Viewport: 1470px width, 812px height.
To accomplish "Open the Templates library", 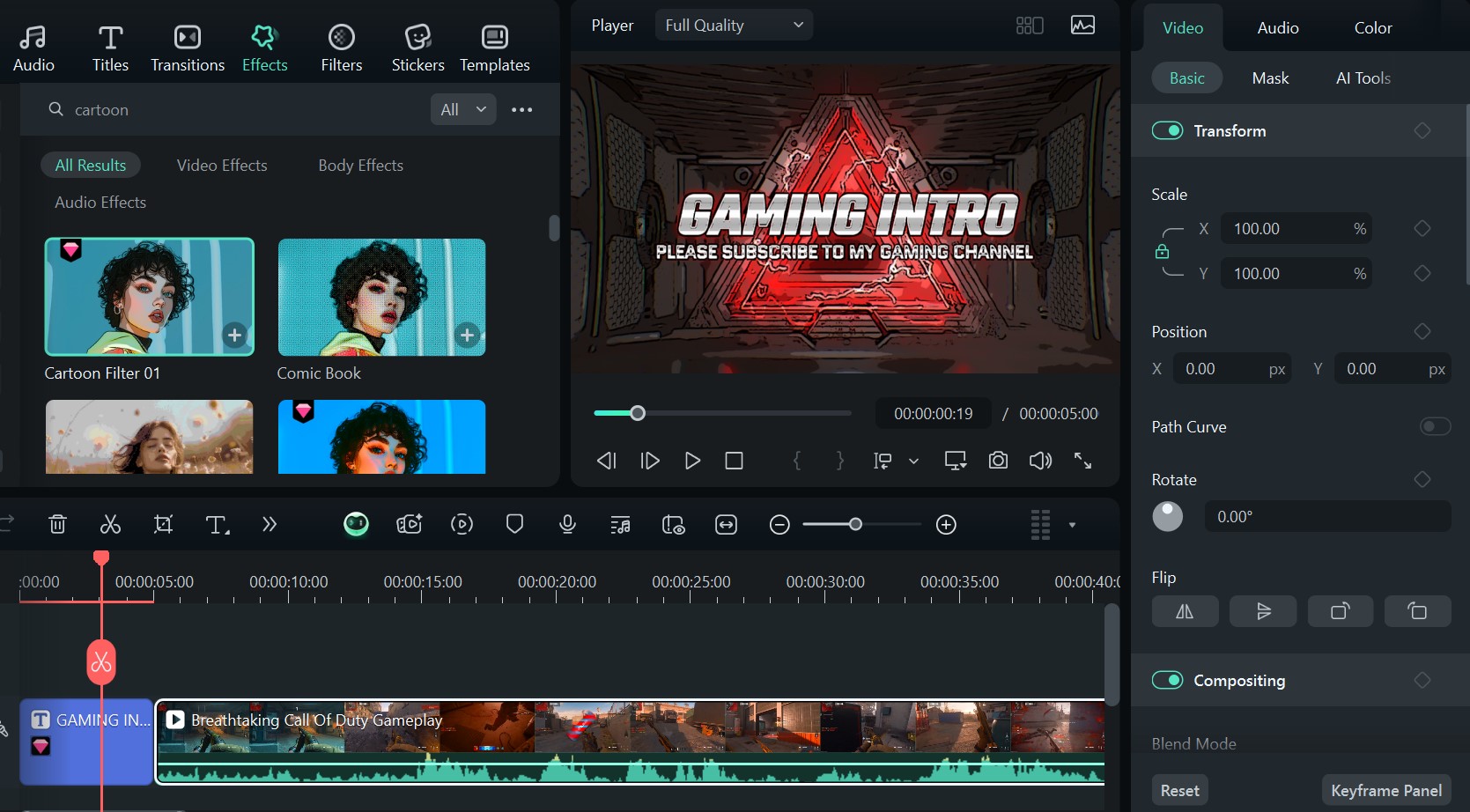I will point(495,48).
